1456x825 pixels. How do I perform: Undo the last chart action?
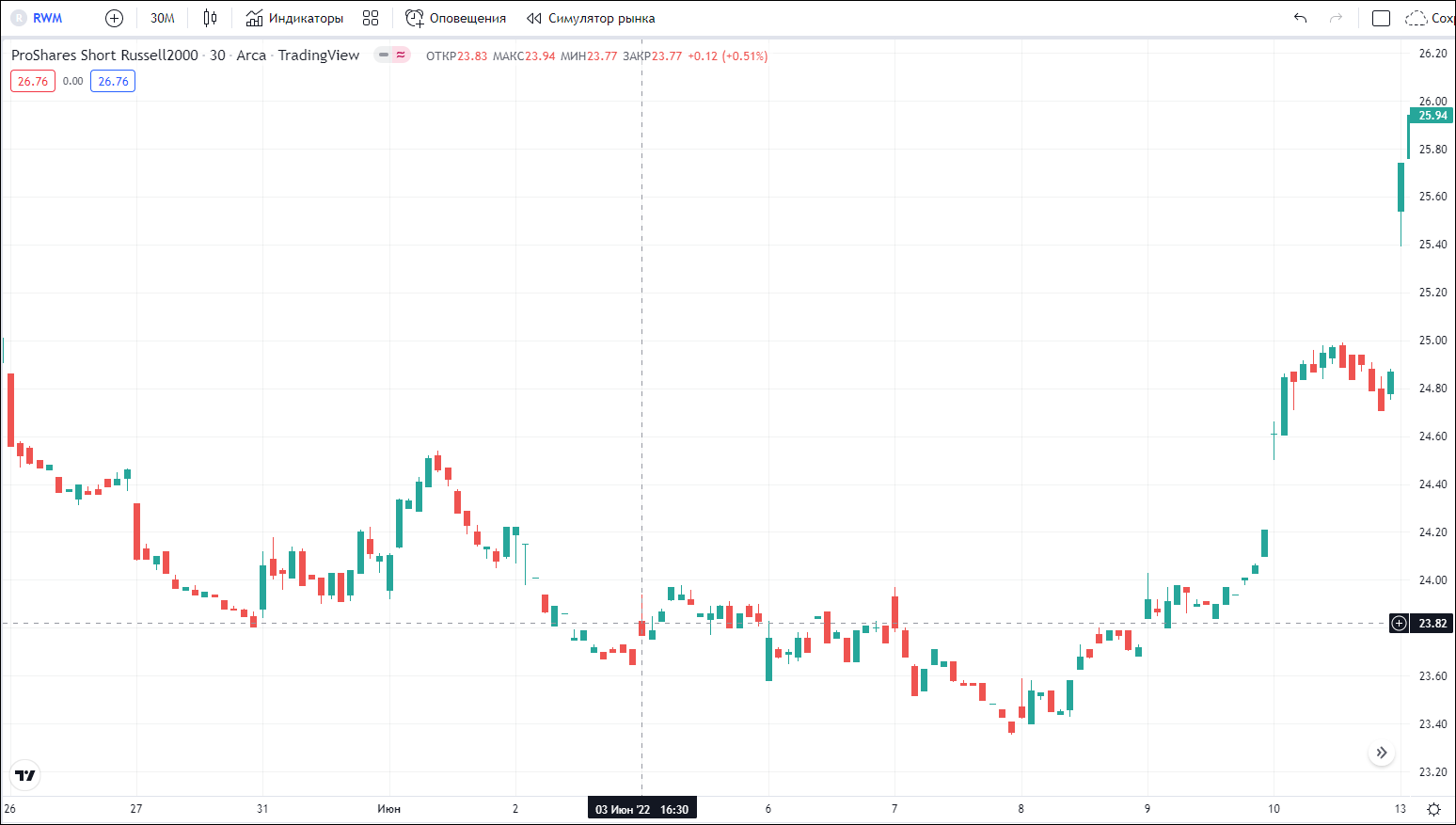pyautogui.click(x=1301, y=18)
